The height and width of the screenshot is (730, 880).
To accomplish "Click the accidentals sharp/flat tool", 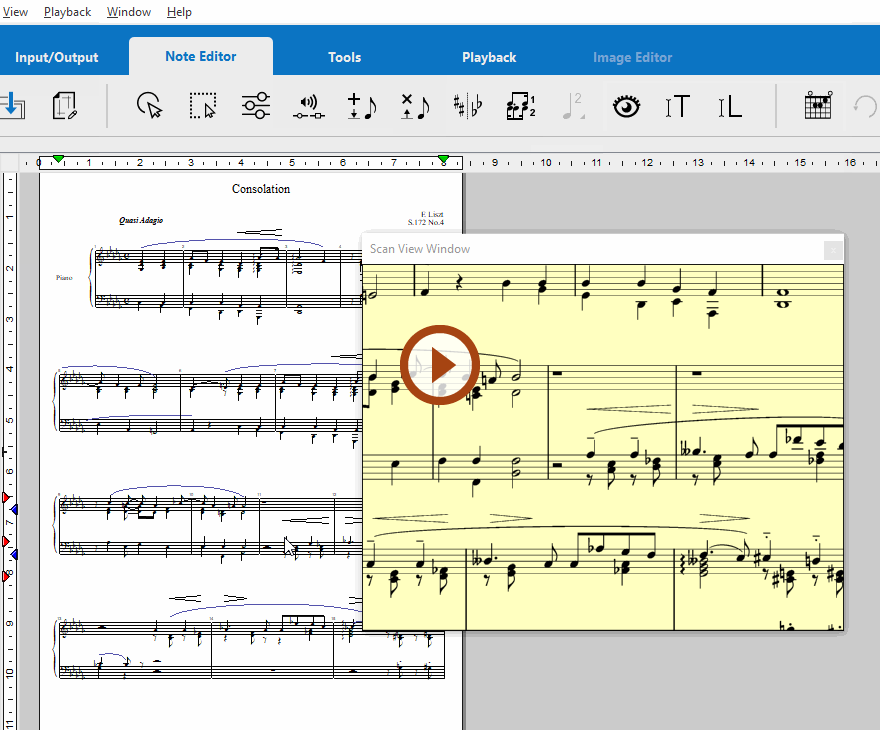I will click(x=468, y=106).
